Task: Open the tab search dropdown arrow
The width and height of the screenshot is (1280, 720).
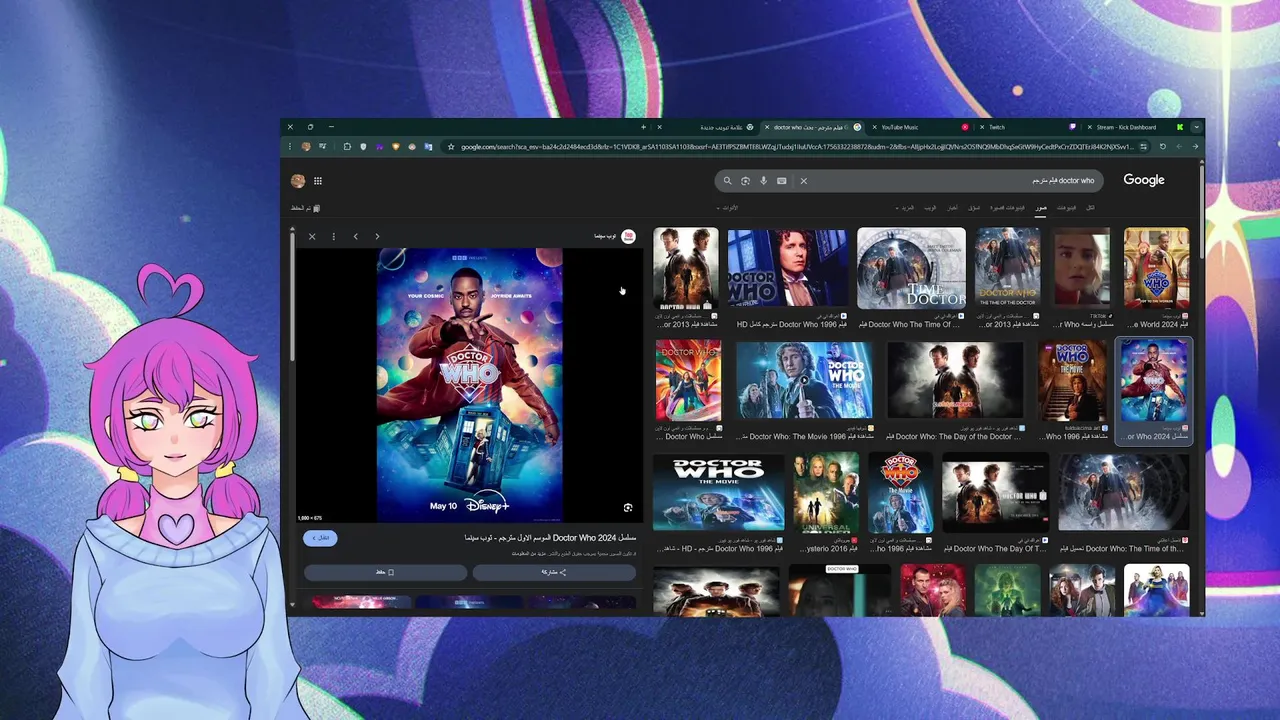Action: point(1196,127)
